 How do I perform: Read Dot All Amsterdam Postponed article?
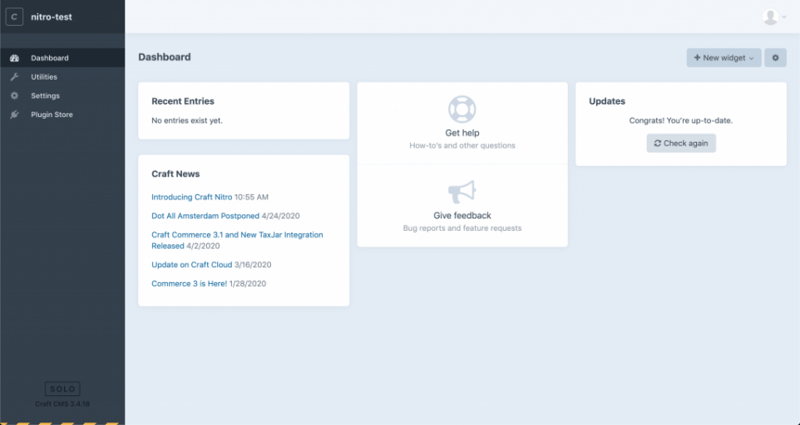(x=205, y=215)
